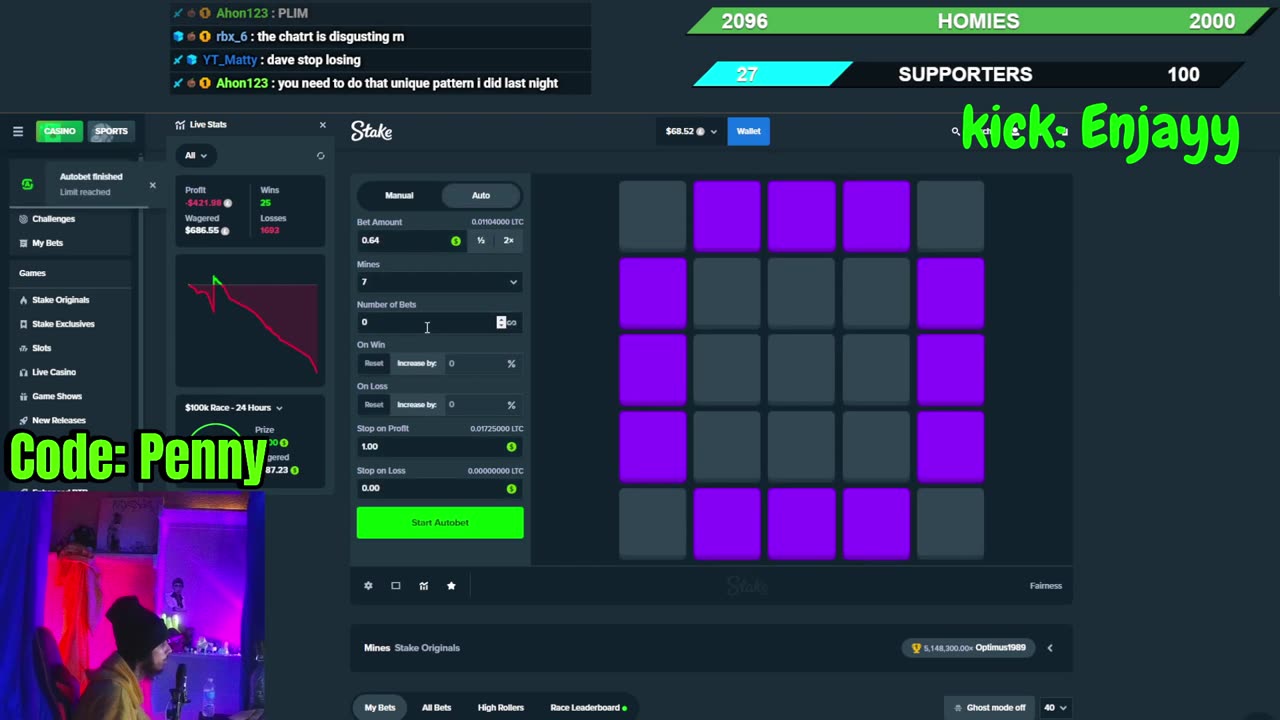This screenshot has height=720, width=1280.
Task: Open the hamburger sidebar menu
Action: [18, 131]
